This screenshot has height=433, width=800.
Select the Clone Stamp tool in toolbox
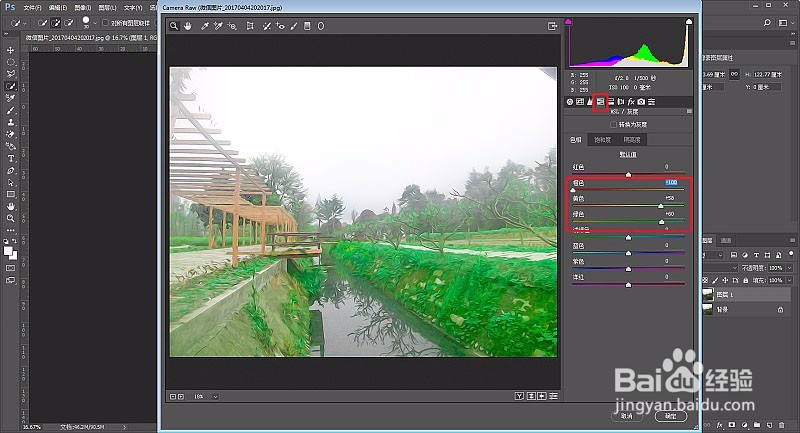[x=10, y=122]
